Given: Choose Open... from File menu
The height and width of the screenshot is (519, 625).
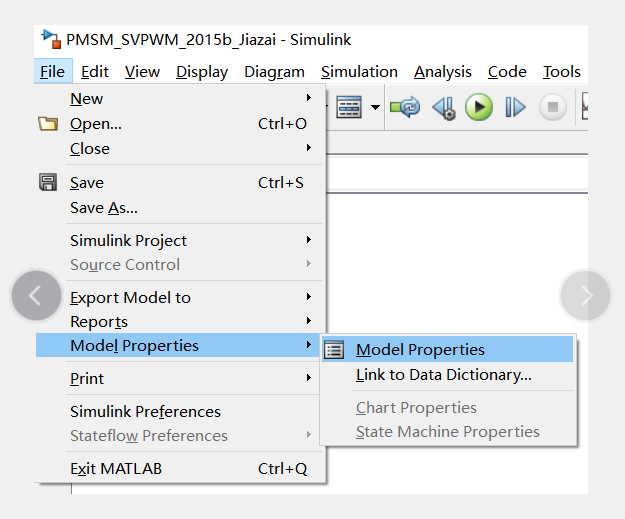Looking at the screenshot, I should click(181, 124).
